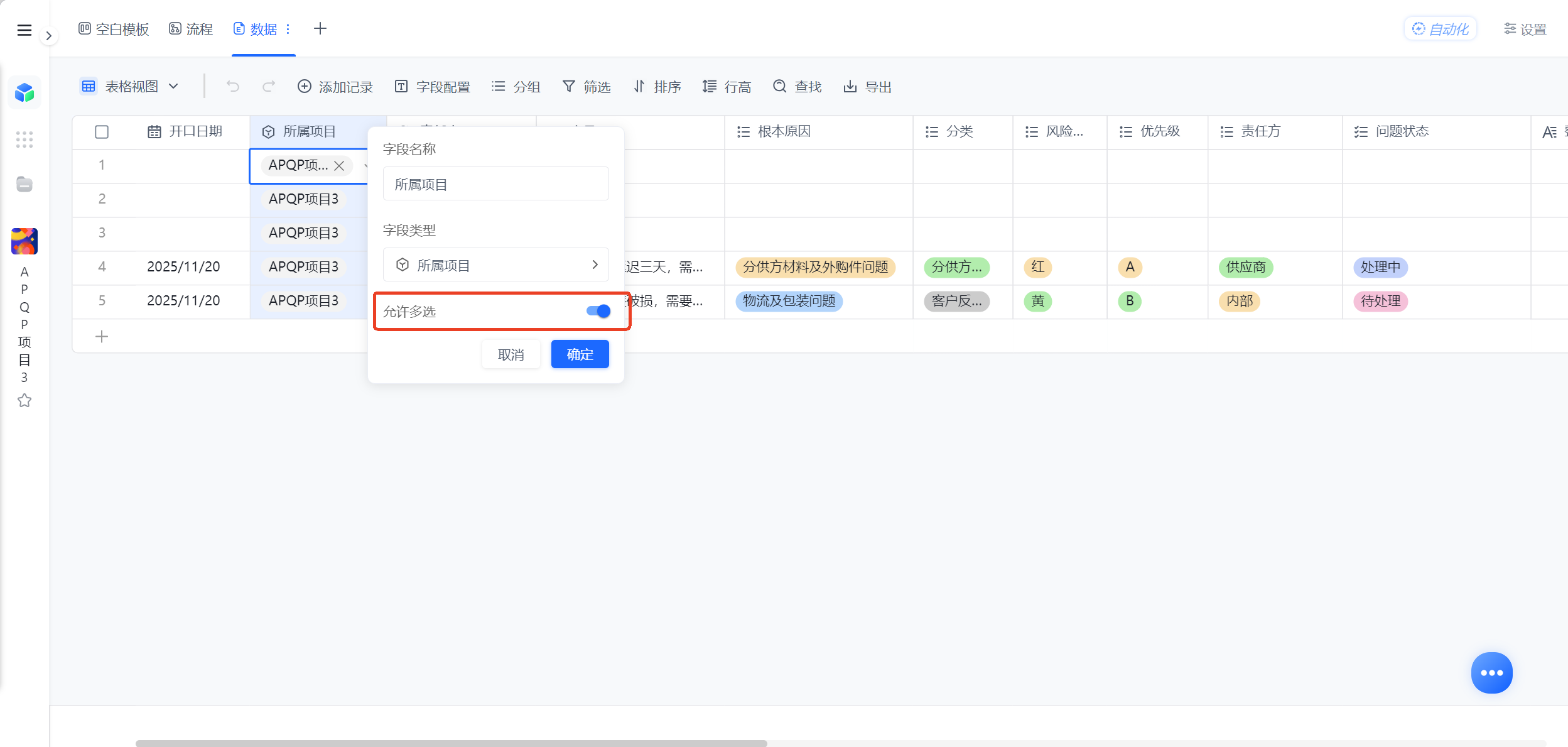Open the blue cube app icon in sidebar

pos(24,93)
